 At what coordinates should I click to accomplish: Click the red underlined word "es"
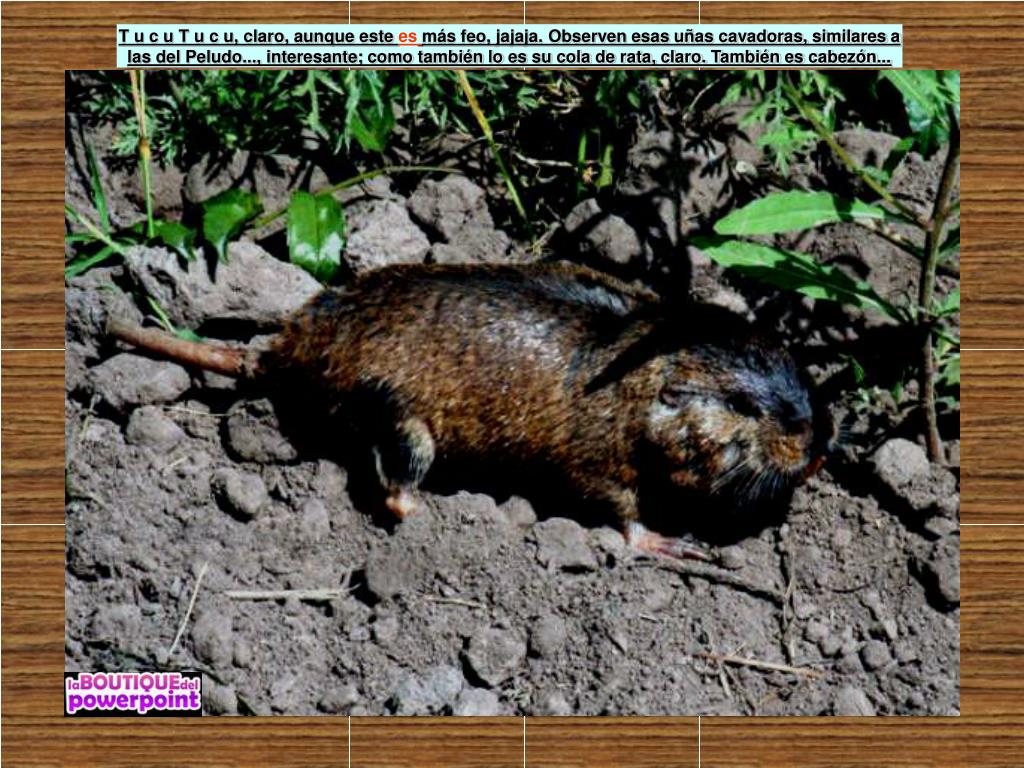click(408, 36)
